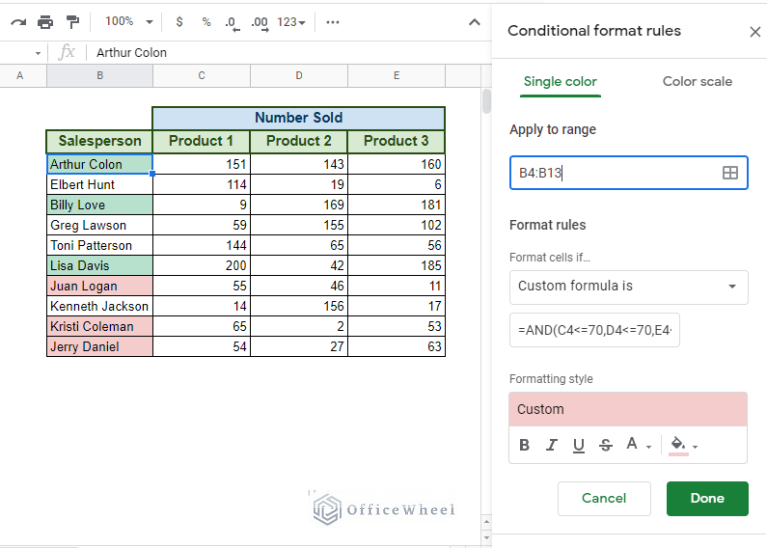Screen dimensions: 767x548
Task: Apply percent format
Action: coord(206,21)
